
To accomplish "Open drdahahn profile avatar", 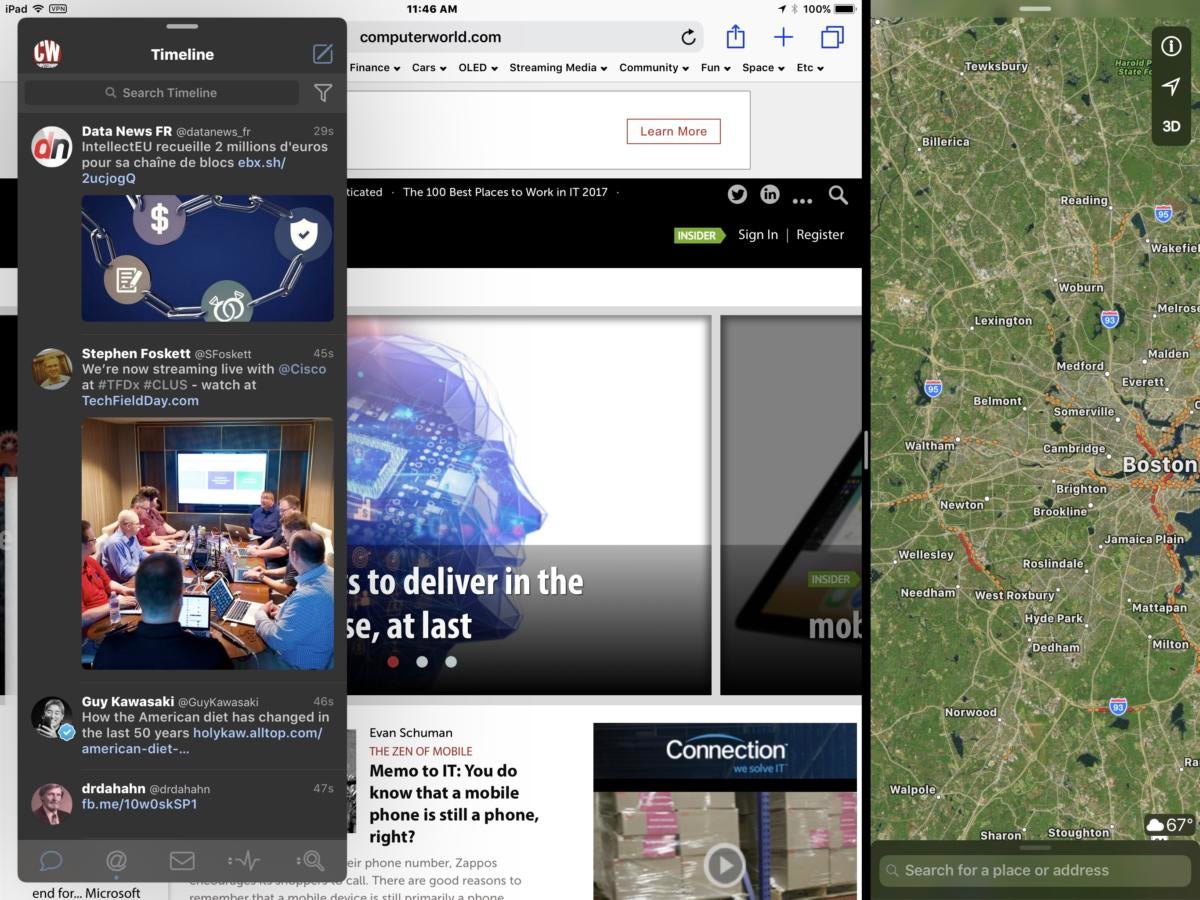I will coord(52,803).
